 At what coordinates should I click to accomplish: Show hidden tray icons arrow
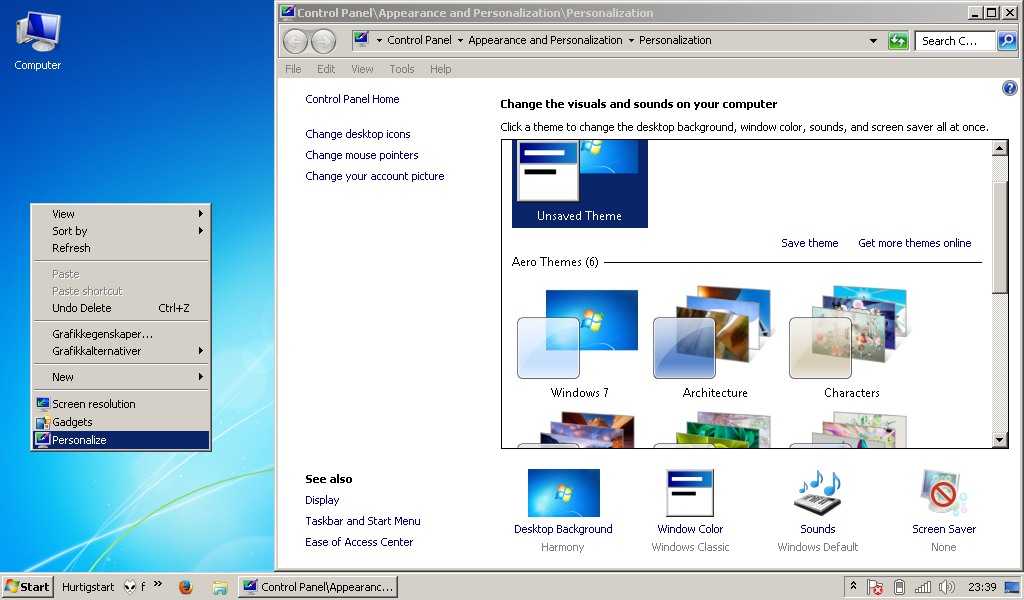[853, 586]
